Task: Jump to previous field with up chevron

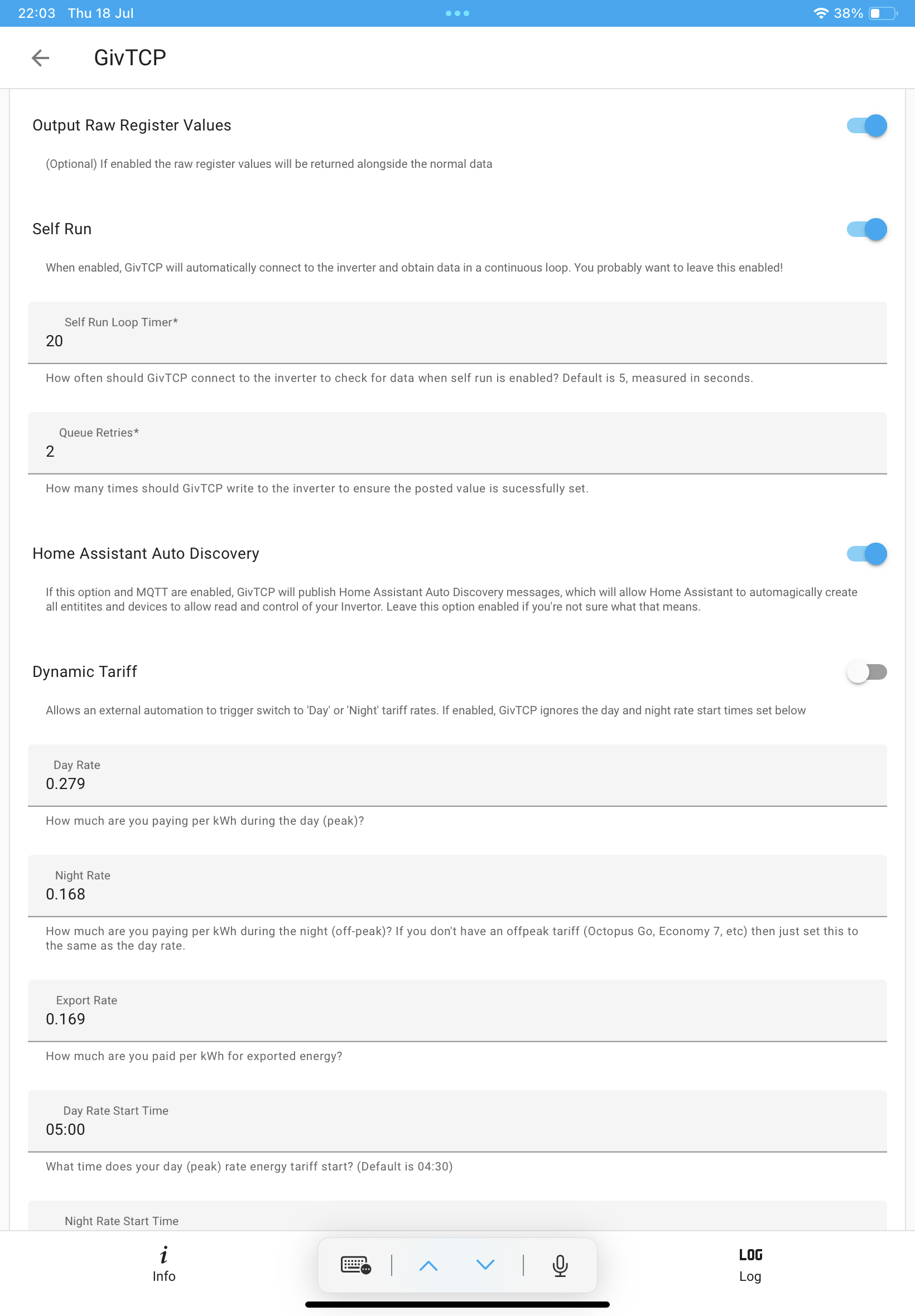Action: (x=428, y=1265)
